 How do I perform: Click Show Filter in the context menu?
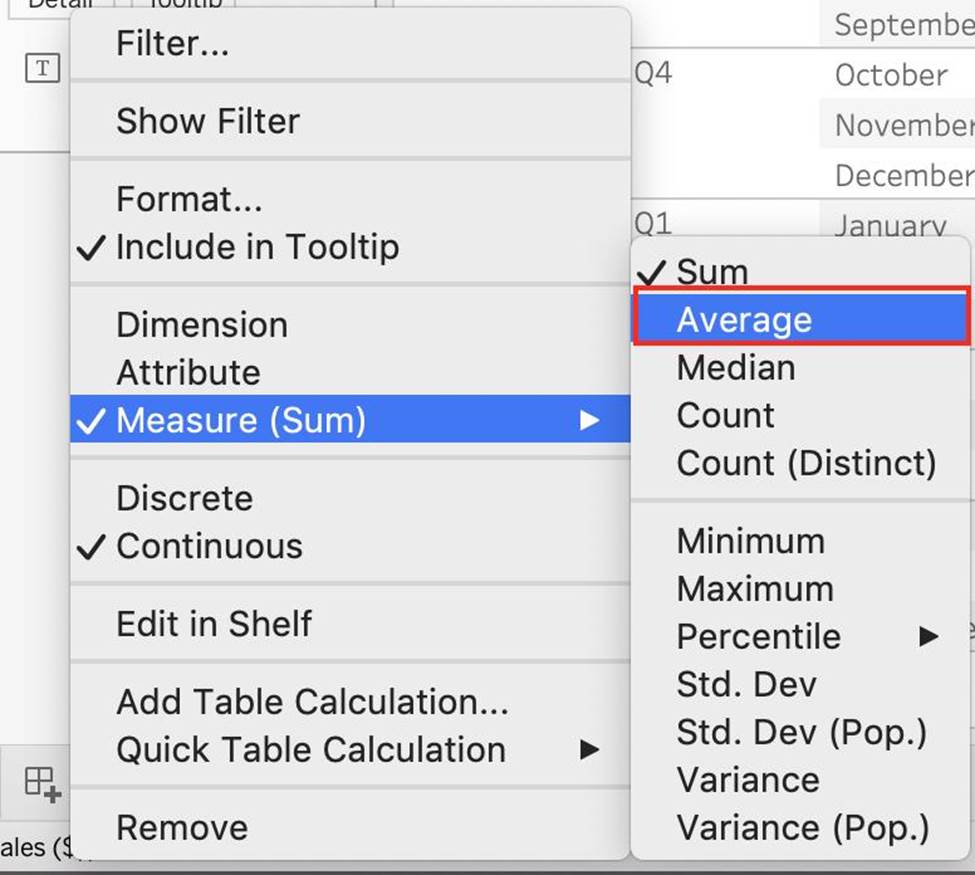pyautogui.click(x=208, y=121)
